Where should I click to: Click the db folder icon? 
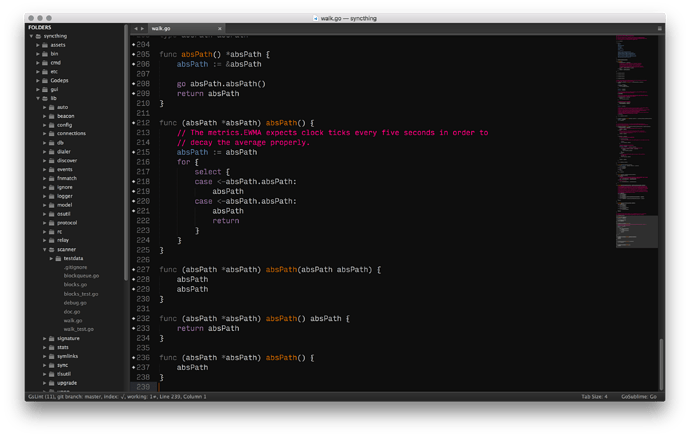[51, 143]
